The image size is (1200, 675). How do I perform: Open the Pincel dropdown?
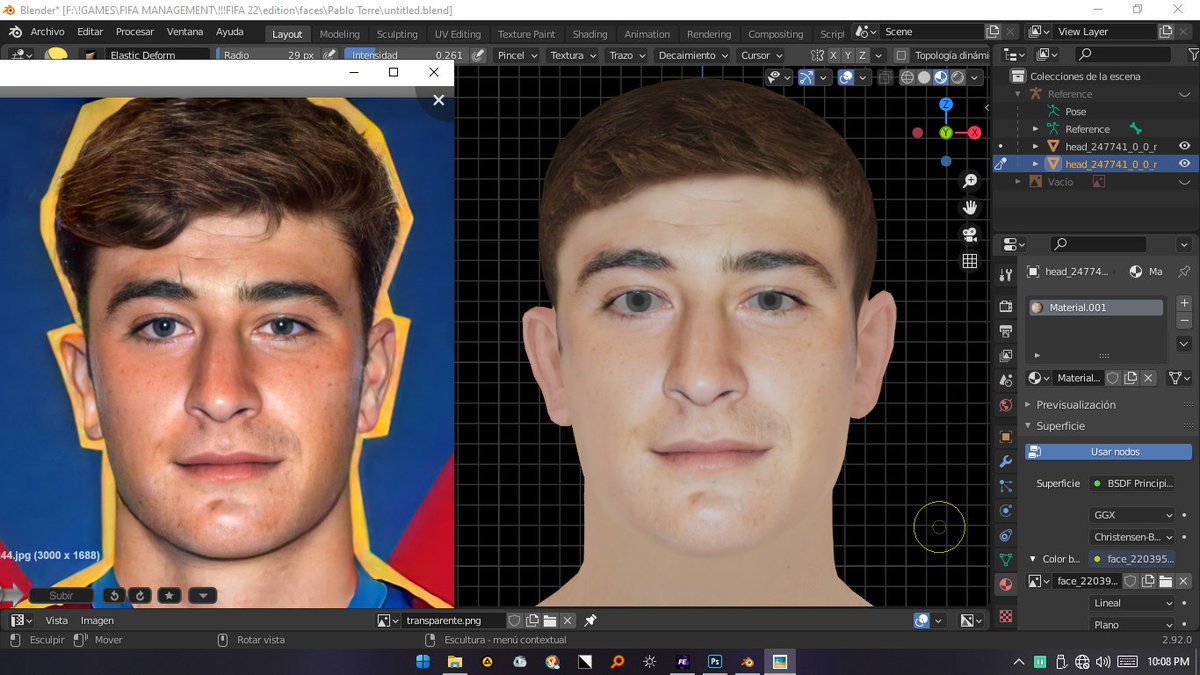517,55
